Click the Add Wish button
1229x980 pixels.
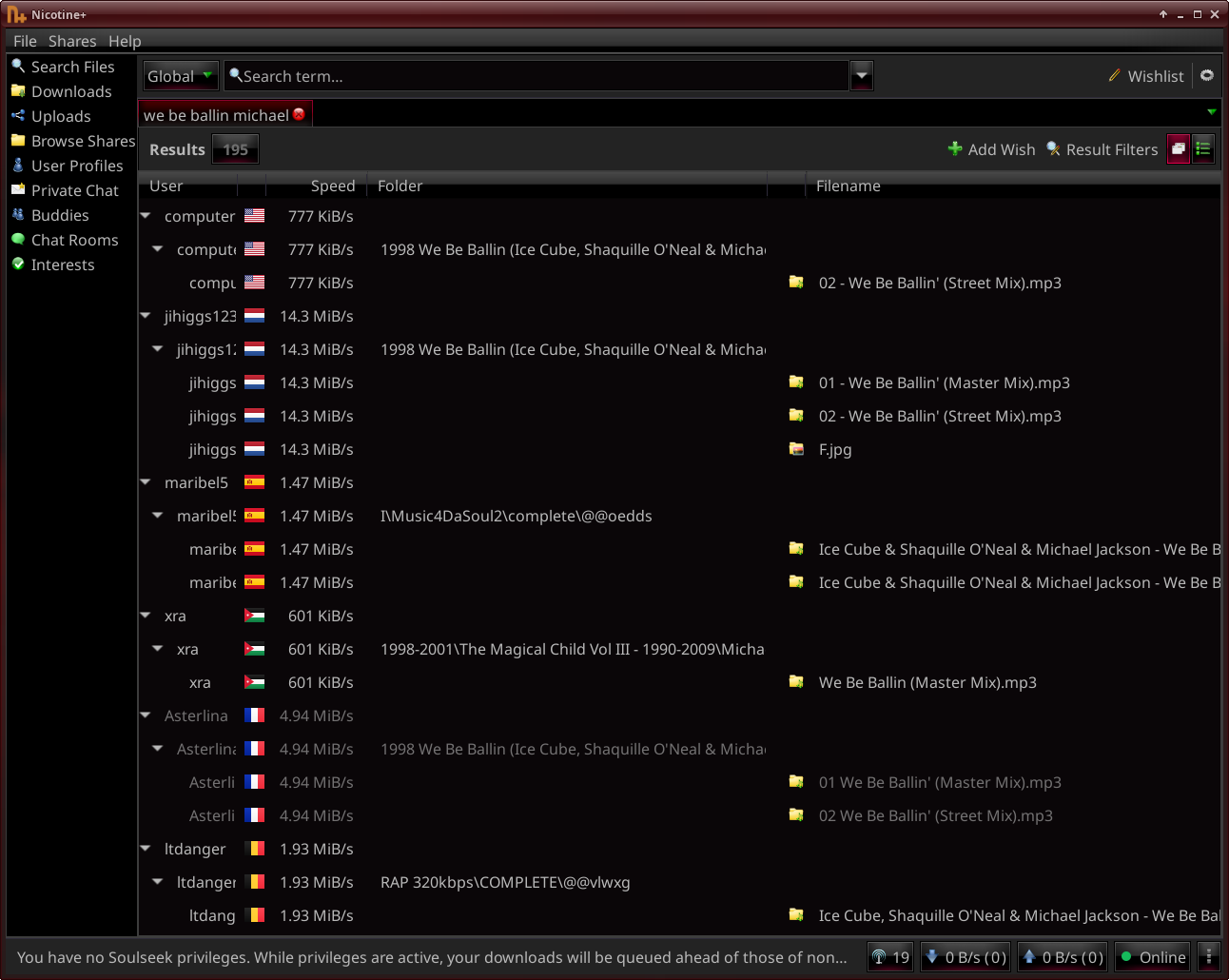[x=991, y=149]
